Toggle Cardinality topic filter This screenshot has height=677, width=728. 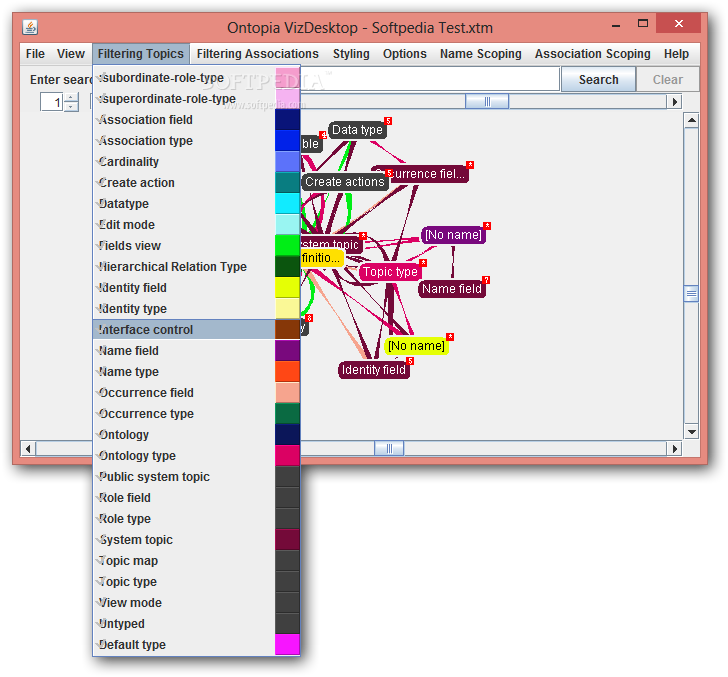[x=196, y=162]
